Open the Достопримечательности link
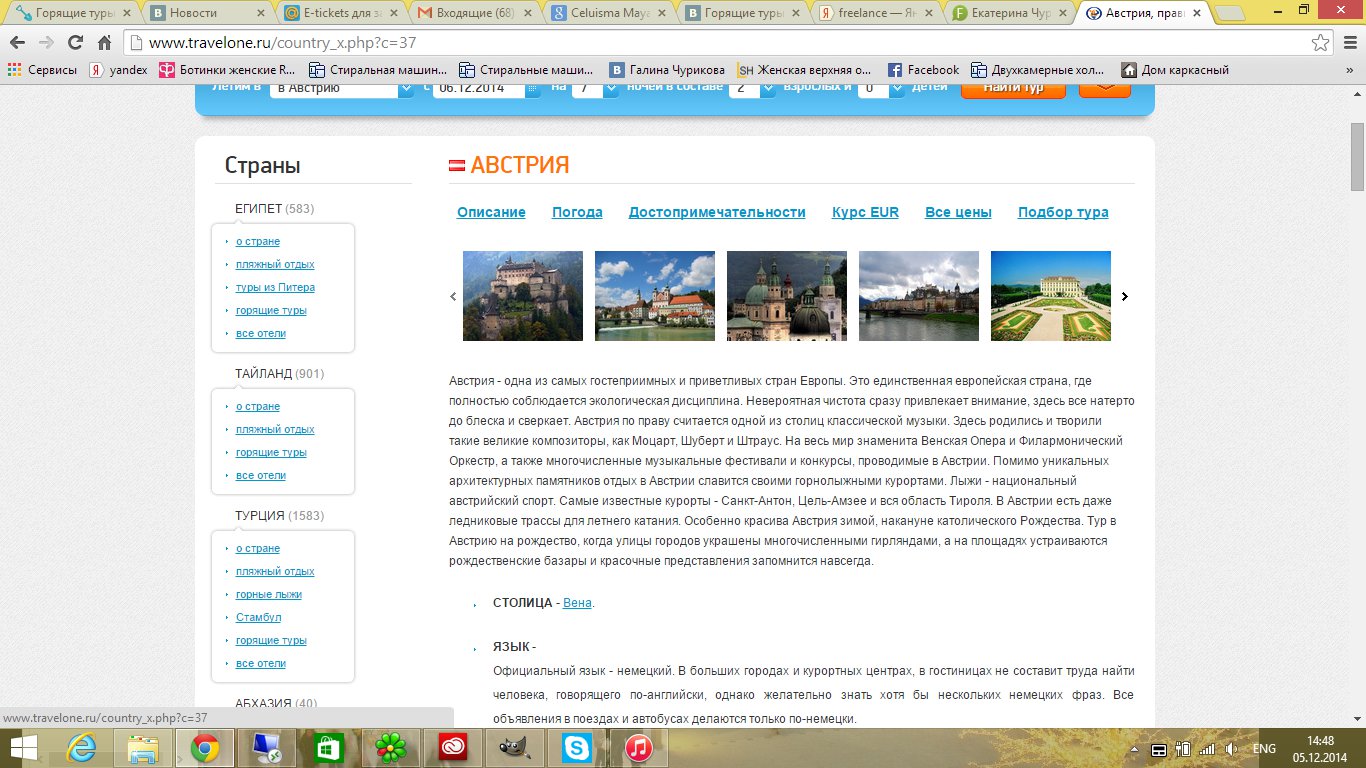This screenshot has height=768, width=1366. (x=717, y=212)
